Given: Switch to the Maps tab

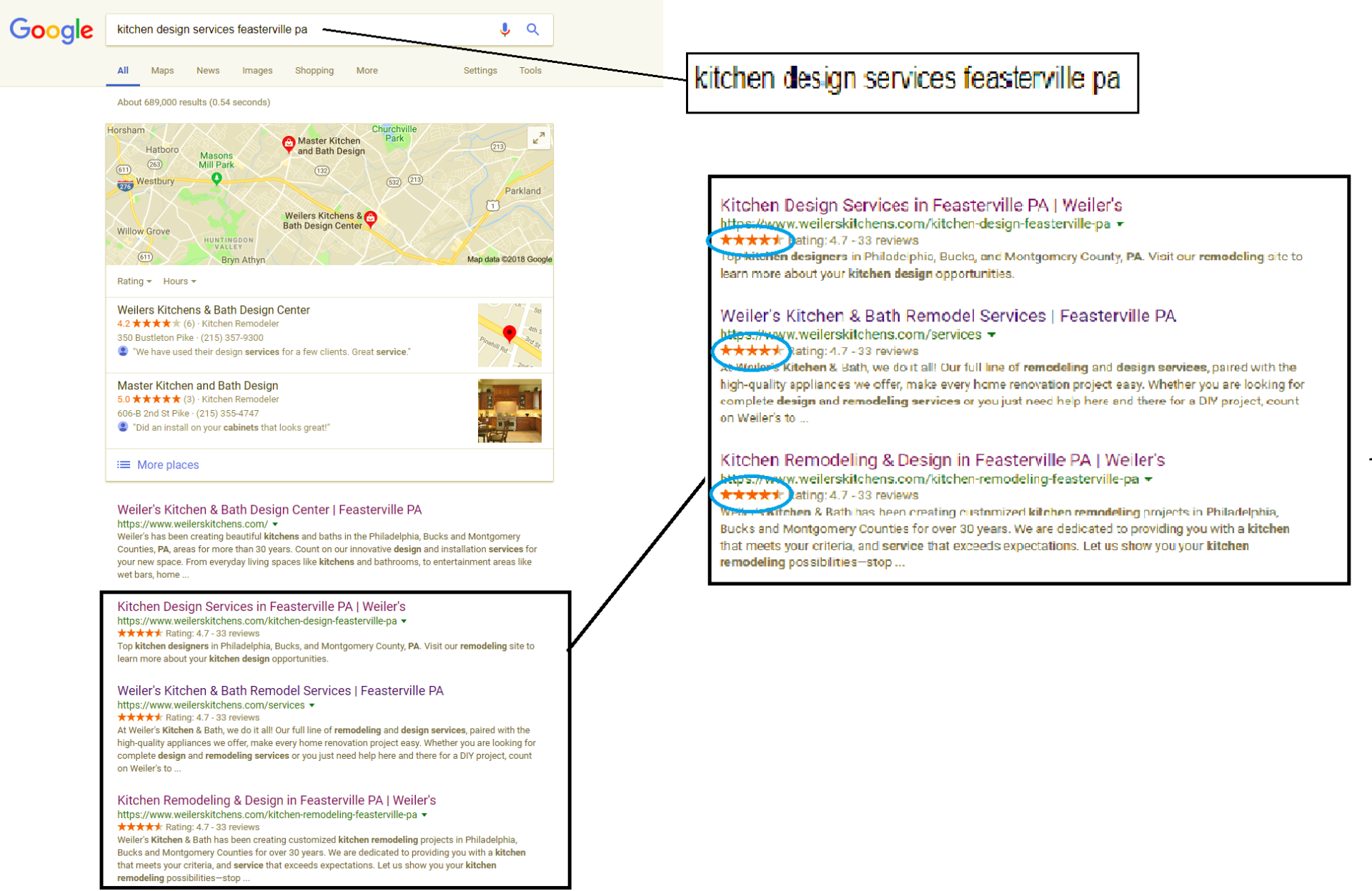Looking at the screenshot, I should point(162,71).
